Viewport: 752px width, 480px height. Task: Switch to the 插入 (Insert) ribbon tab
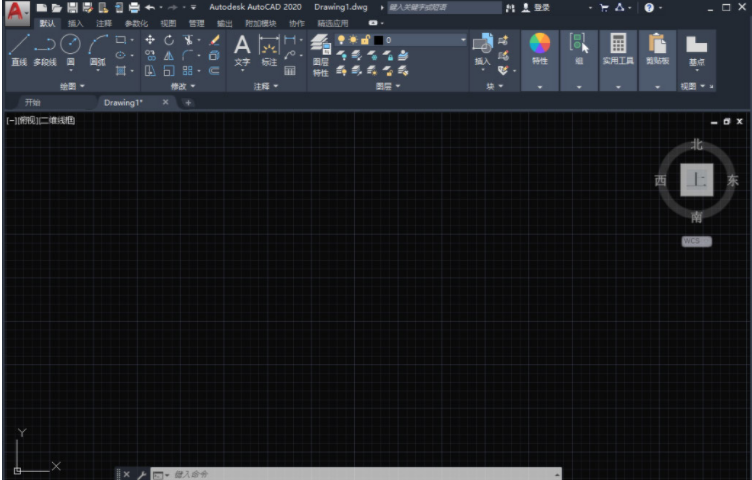76,22
